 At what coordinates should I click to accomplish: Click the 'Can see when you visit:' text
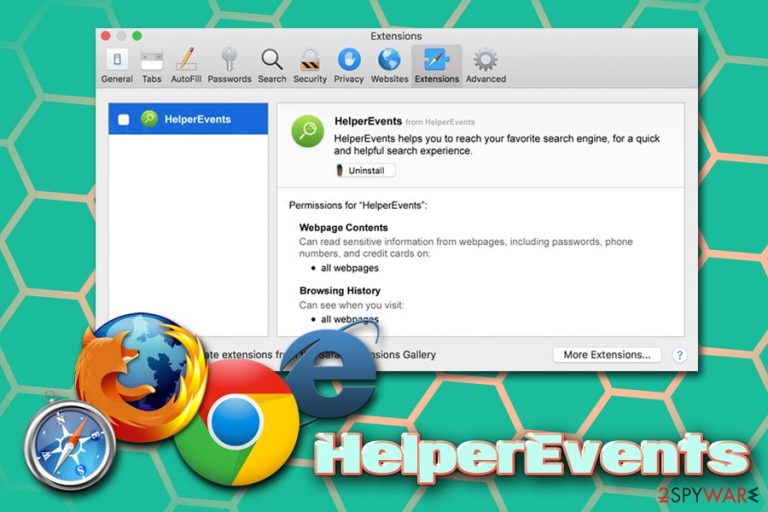pyautogui.click(x=351, y=305)
